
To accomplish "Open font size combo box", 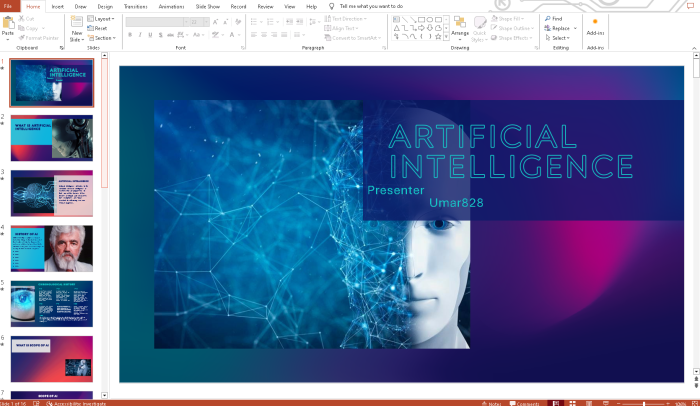I will tap(200, 22).
